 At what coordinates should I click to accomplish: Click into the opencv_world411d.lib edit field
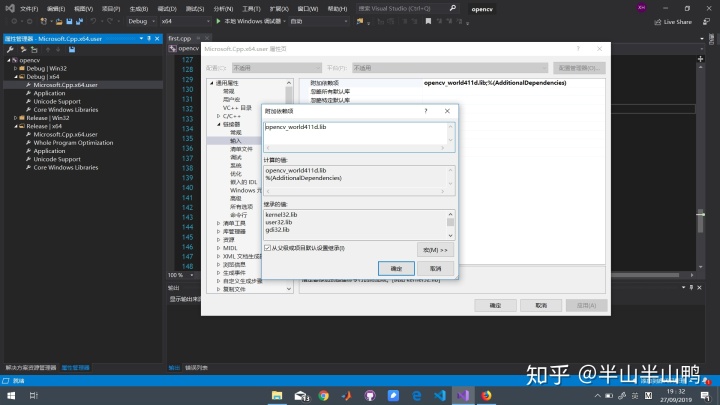pos(355,133)
